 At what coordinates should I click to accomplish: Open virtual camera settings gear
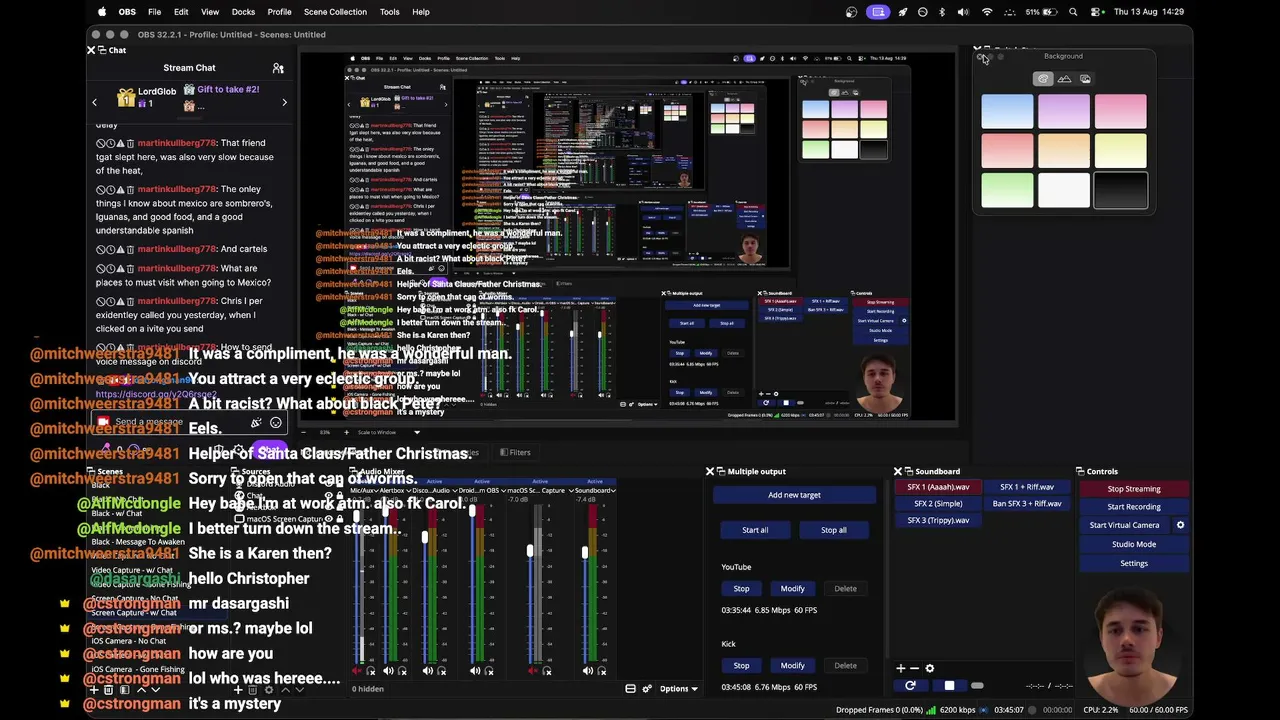(1180, 525)
